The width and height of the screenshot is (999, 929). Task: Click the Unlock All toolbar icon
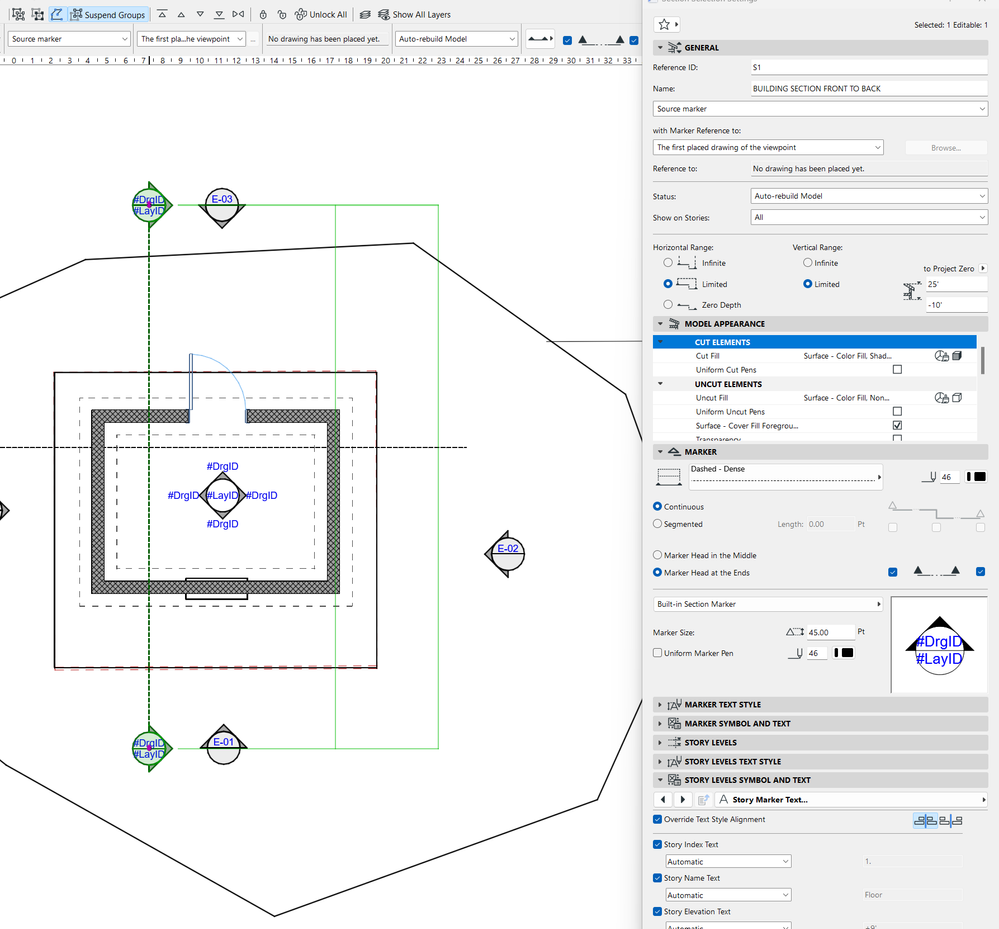point(301,15)
